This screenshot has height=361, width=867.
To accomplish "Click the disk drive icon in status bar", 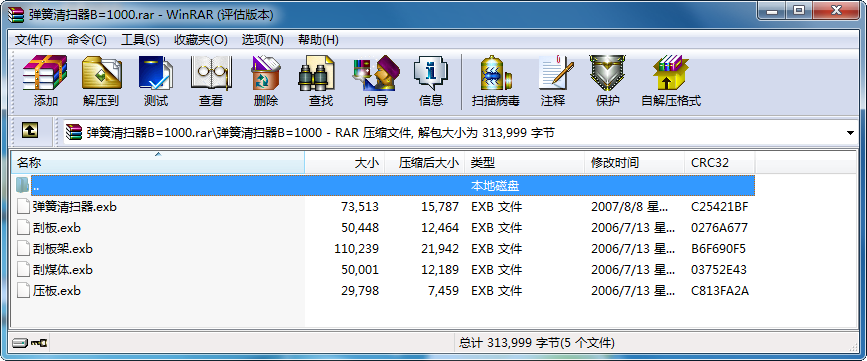I will [x=19, y=343].
